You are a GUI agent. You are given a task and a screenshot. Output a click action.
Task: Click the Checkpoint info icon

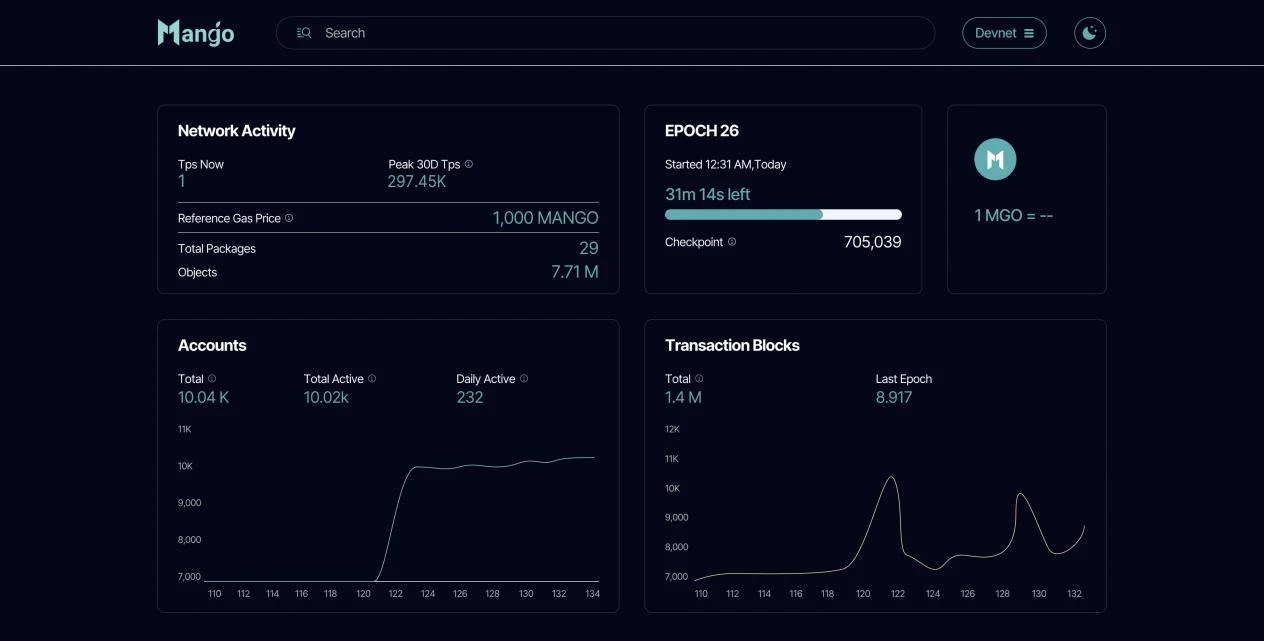click(x=731, y=241)
